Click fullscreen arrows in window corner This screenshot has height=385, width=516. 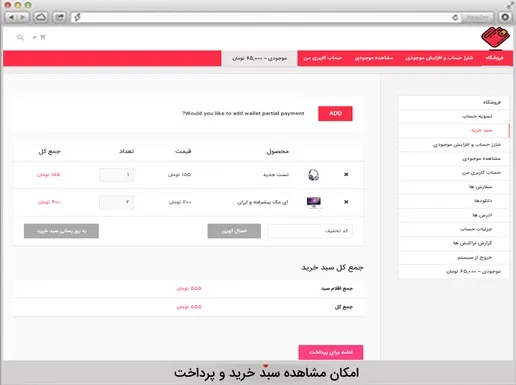[x=510, y=5]
